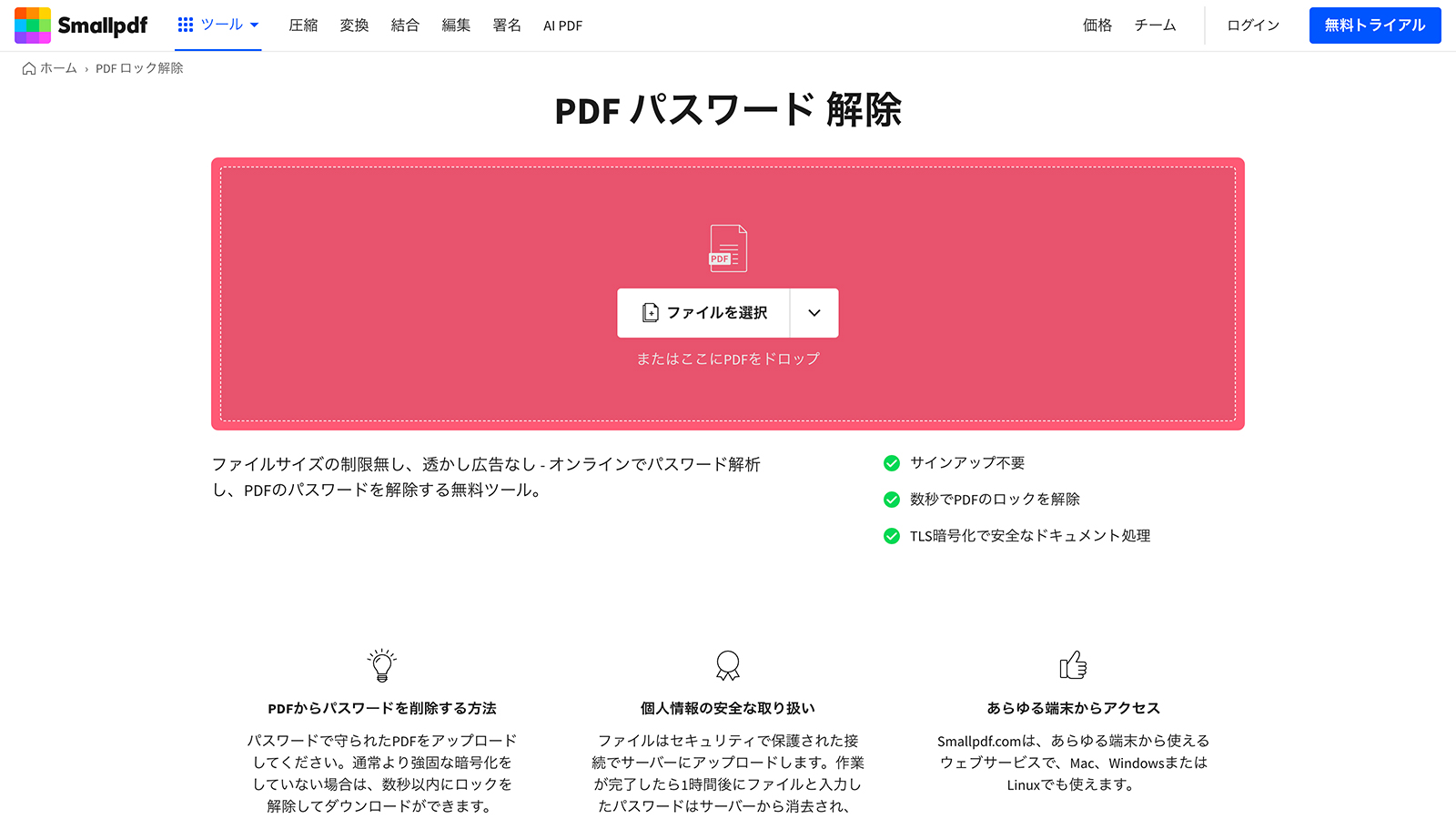Click the PDF document icon in drop zone
The height and width of the screenshot is (819, 1456).
pyautogui.click(x=728, y=248)
